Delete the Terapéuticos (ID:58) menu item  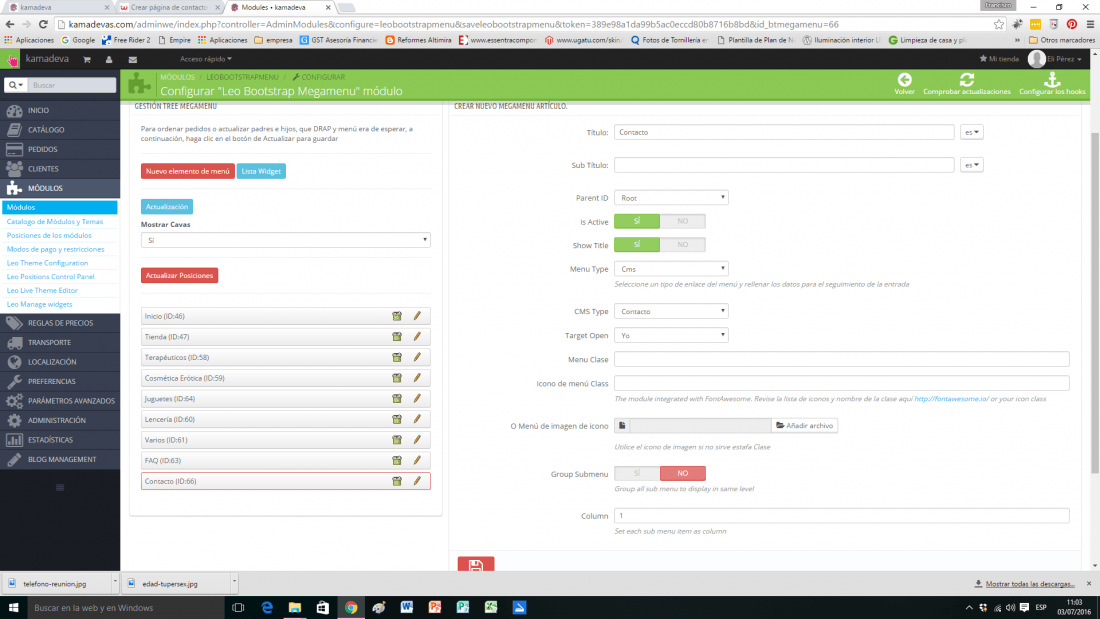point(397,357)
